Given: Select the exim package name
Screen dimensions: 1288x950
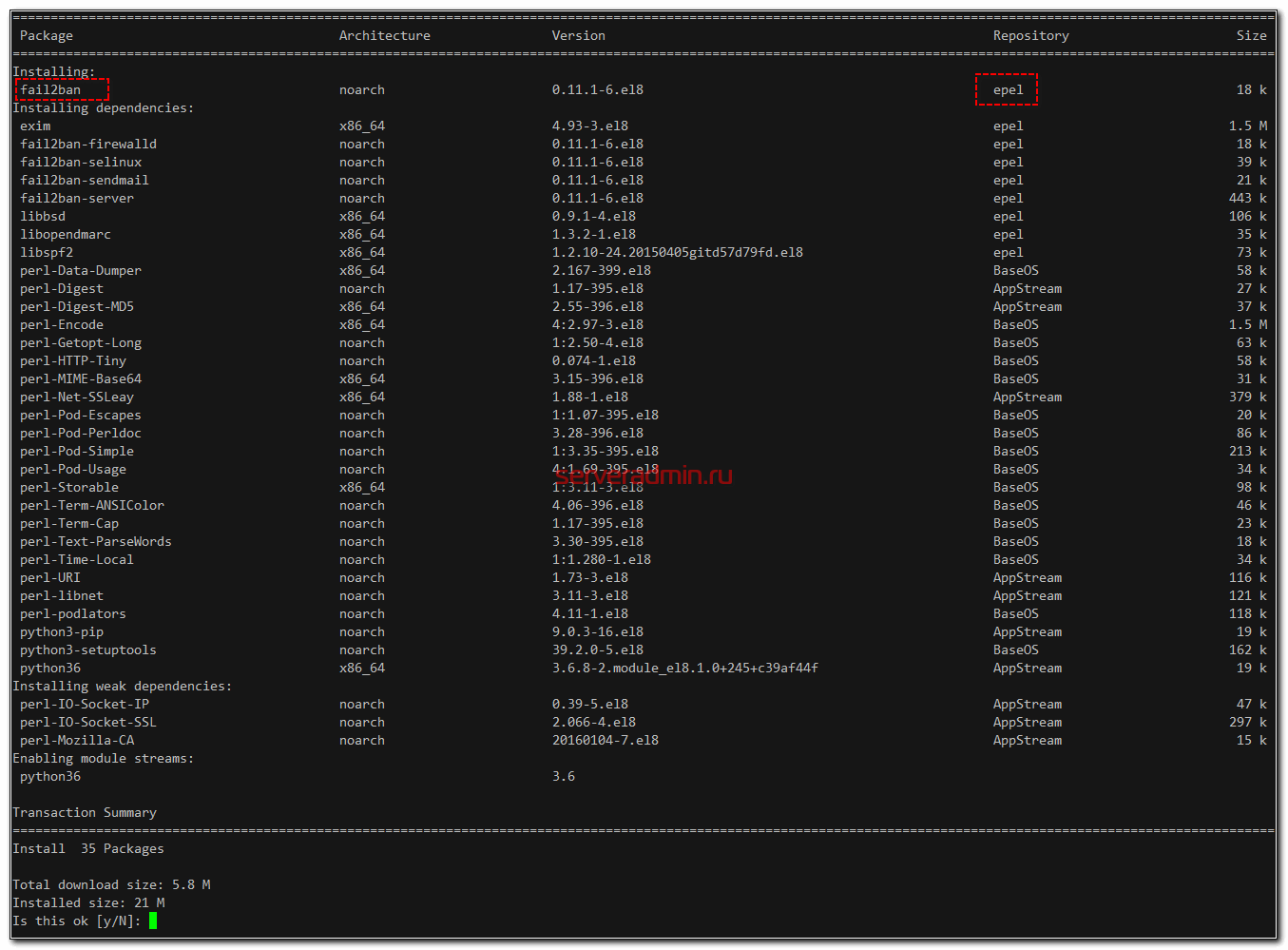Looking at the screenshot, I should click(x=35, y=126).
